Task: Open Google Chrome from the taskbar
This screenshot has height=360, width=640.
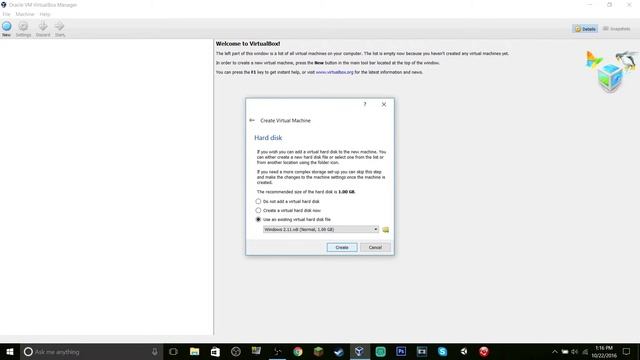Action: coord(298,352)
